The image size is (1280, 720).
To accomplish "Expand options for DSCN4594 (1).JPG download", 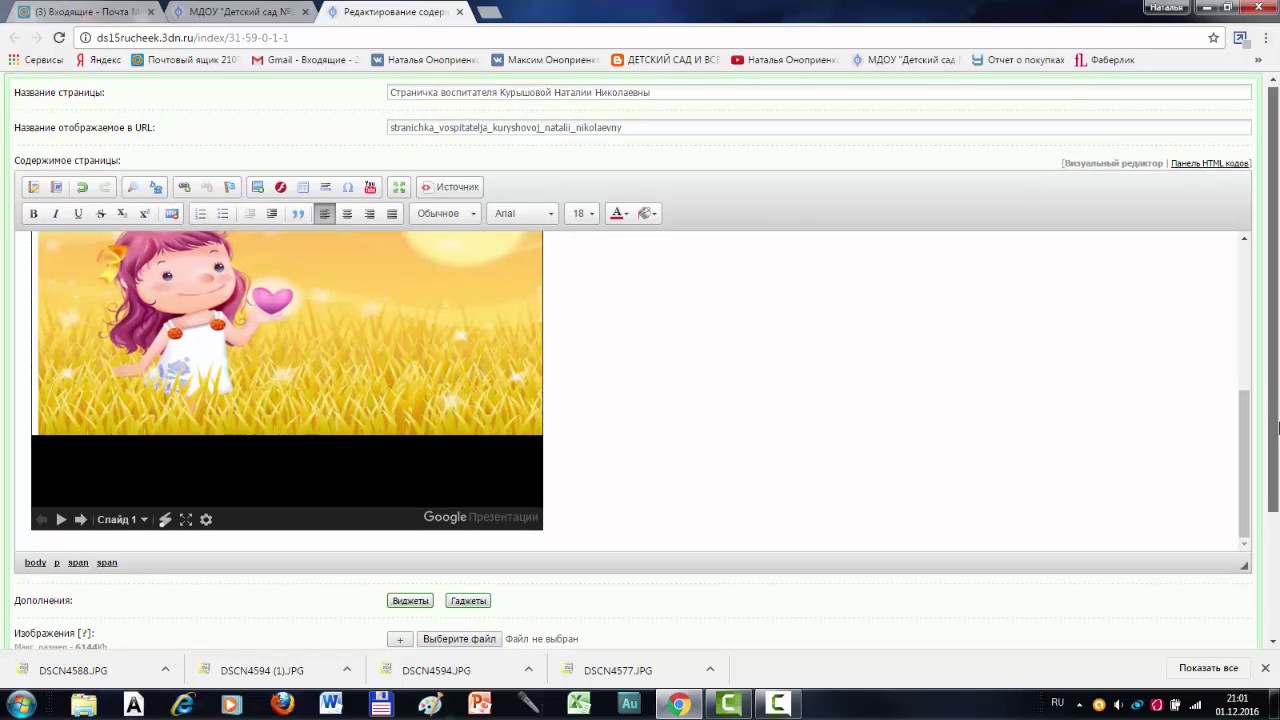I will [x=347, y=669].
